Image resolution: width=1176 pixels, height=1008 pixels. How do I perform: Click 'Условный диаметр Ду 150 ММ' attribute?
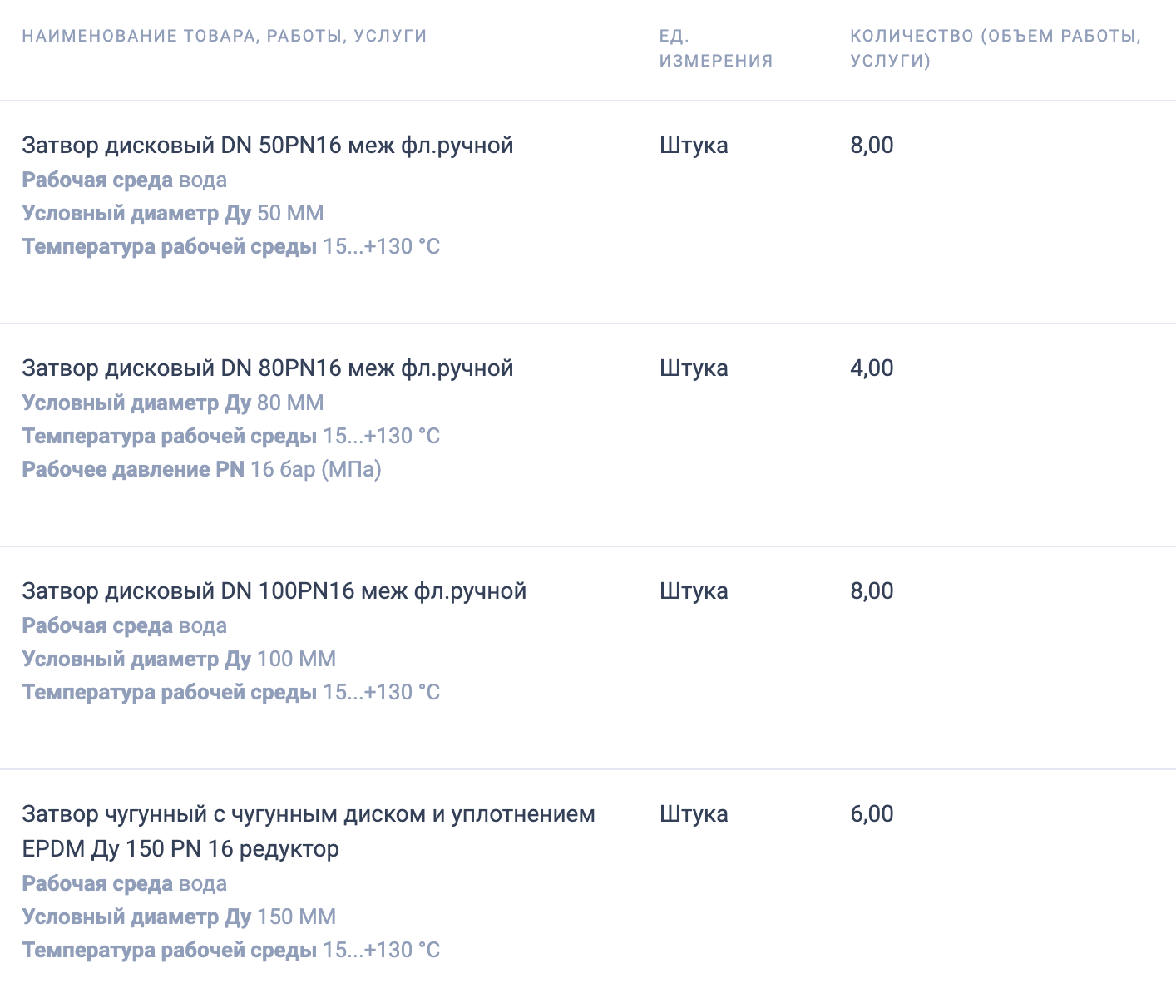(x=179, y=917)
